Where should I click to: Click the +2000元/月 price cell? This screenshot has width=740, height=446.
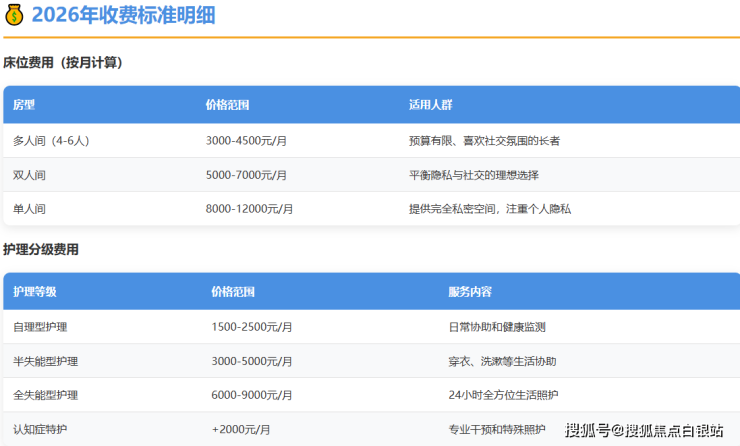tap(241, 429)
